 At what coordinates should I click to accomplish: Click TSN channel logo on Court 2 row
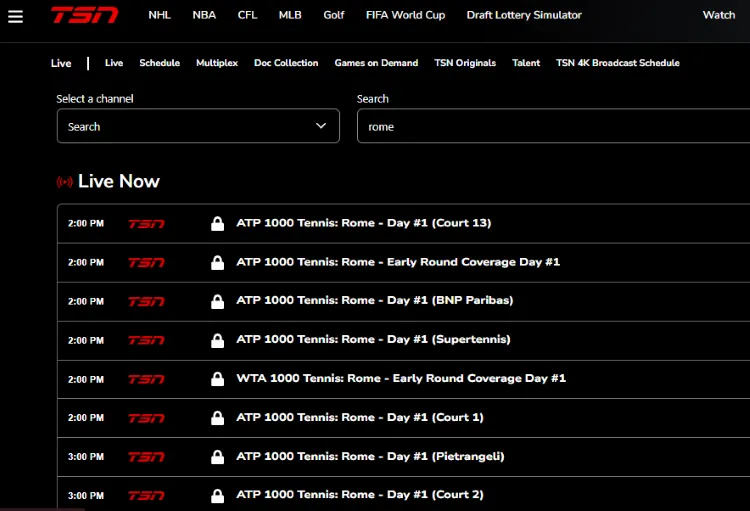tap(146, 496)
